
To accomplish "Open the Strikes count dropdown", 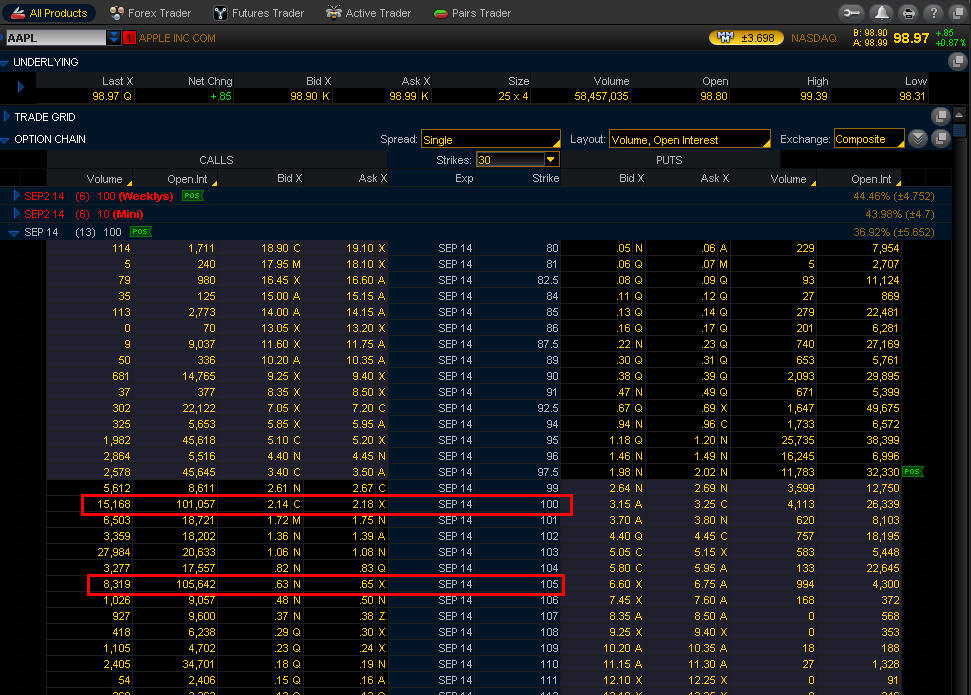I will click(x=550, y=160).
